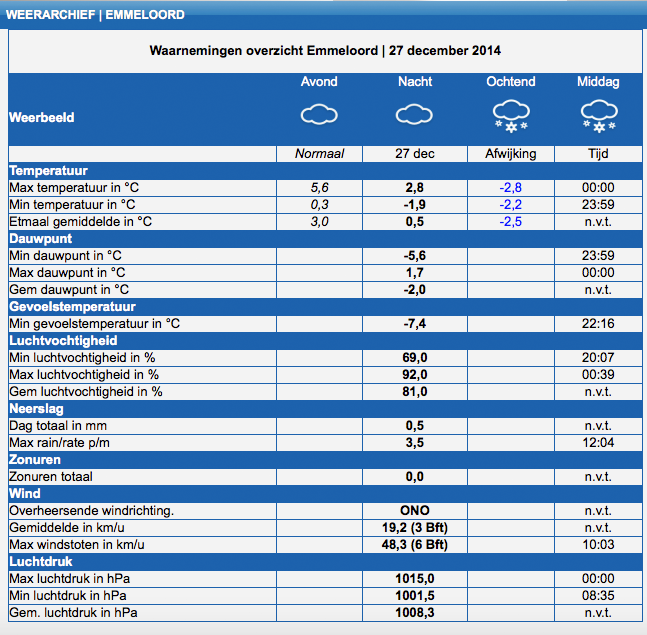Click the Zonuren totaal value 0,0

click(415, 477)
